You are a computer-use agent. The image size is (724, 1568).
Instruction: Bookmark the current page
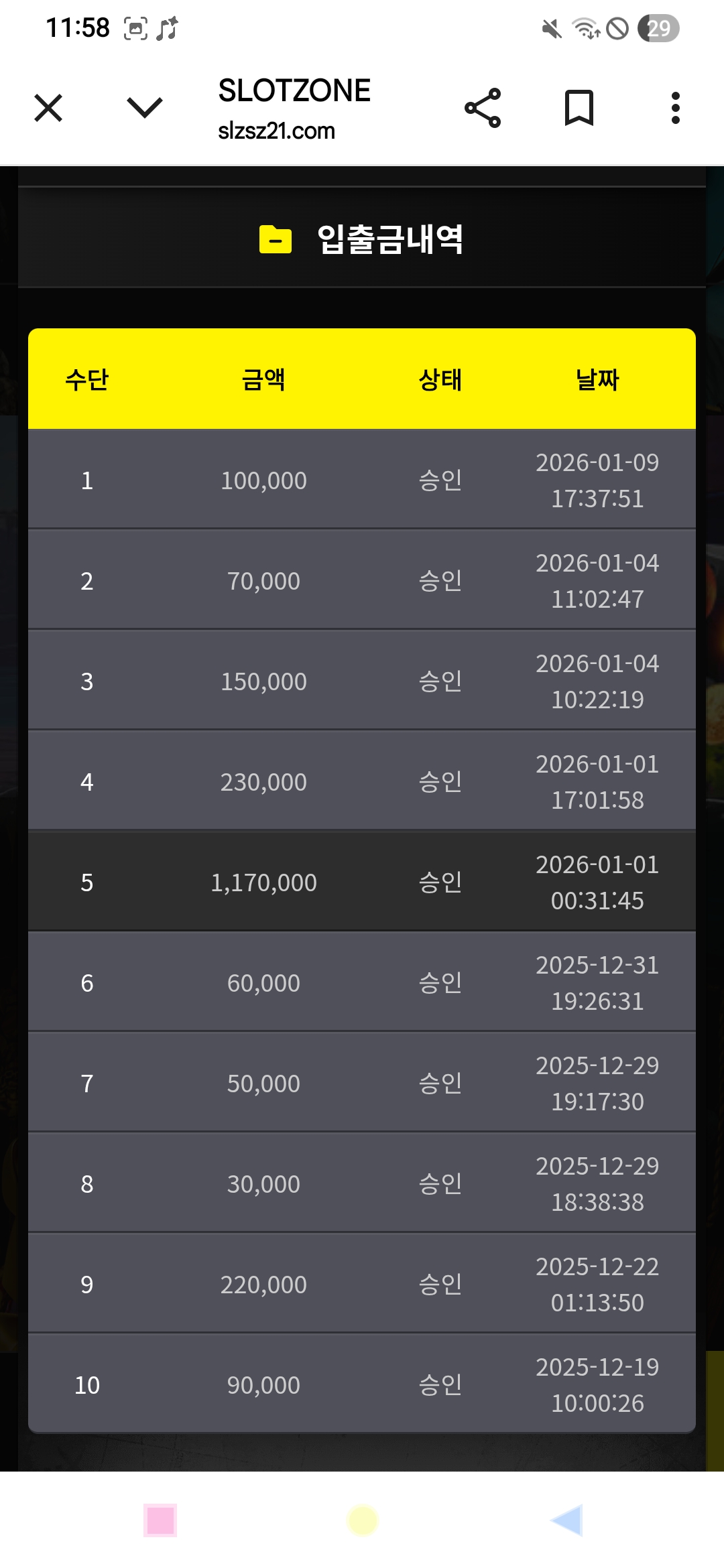pyautogui.click(x=579, y=108)
